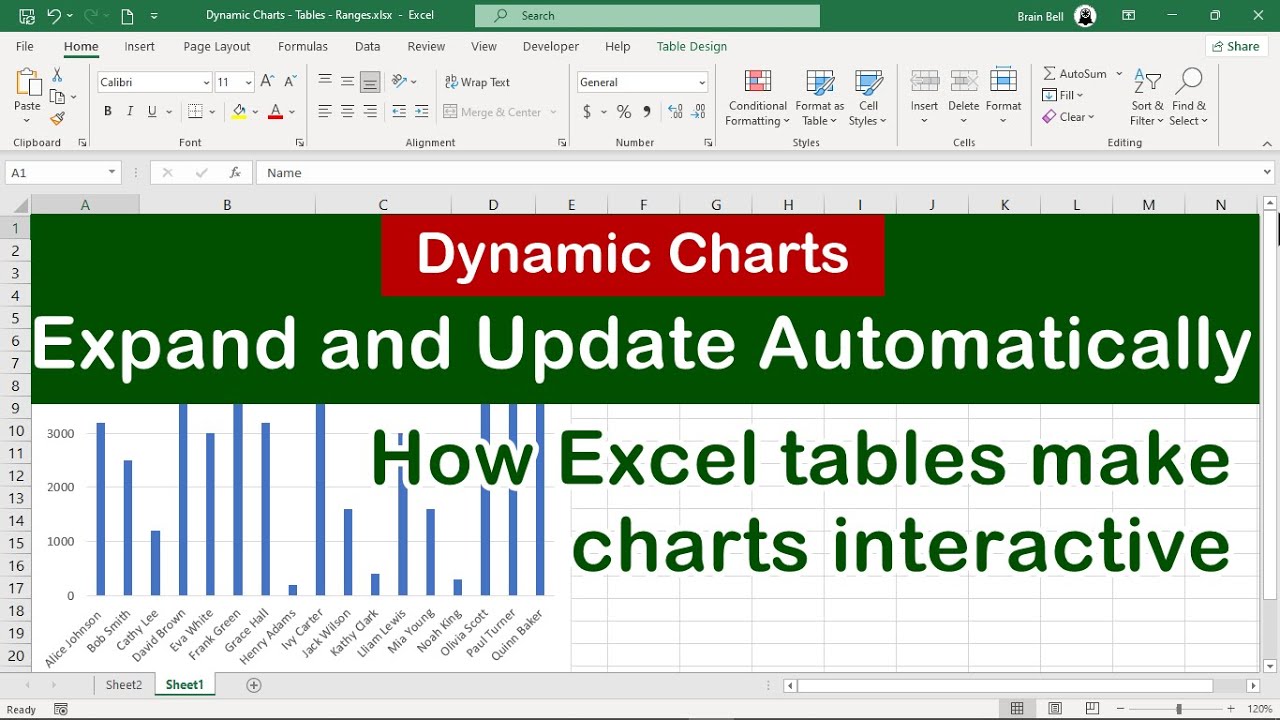This screenshot has width=1280, height=720.
Task: Toggle Align Right button
Action: [x=370, y=112]
